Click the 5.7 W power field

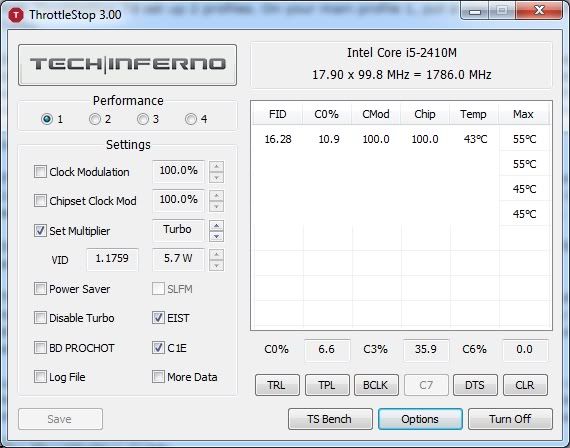(178, 259)
